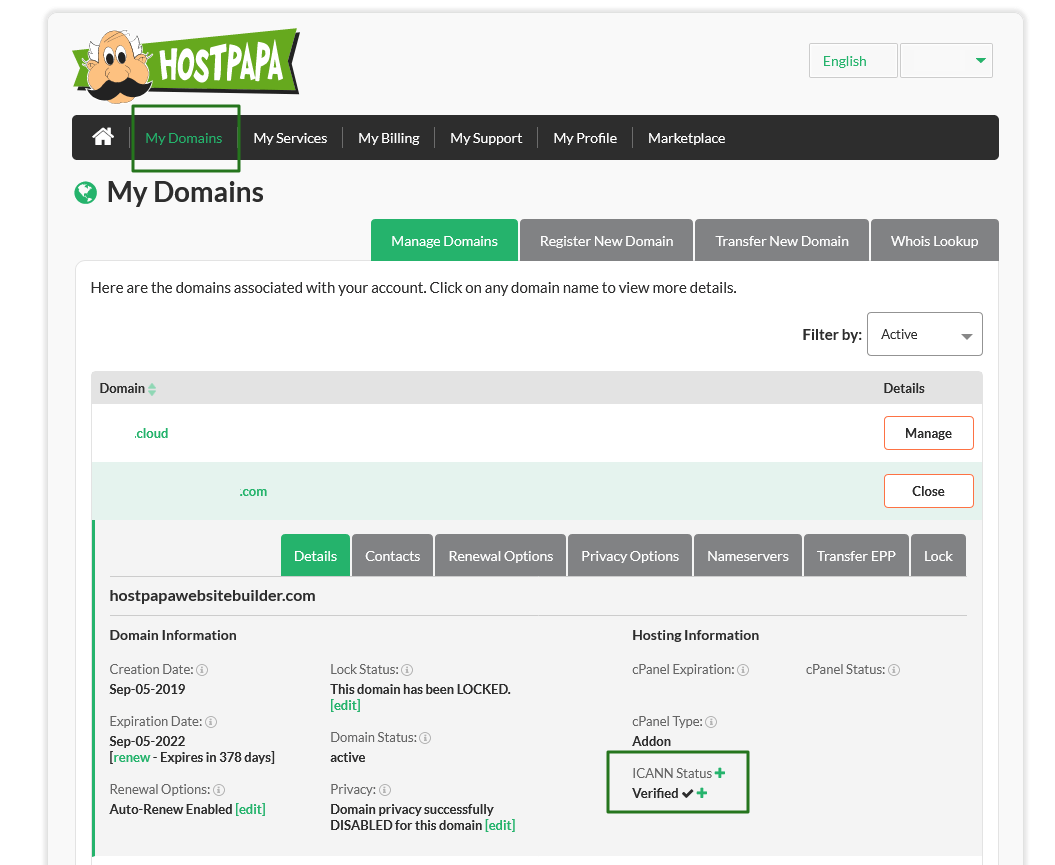Open the My Billing menu
Screen dimensions: 1055x865
388,137
